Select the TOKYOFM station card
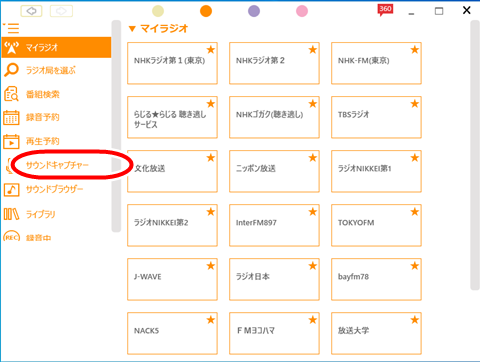 (376, 225)
